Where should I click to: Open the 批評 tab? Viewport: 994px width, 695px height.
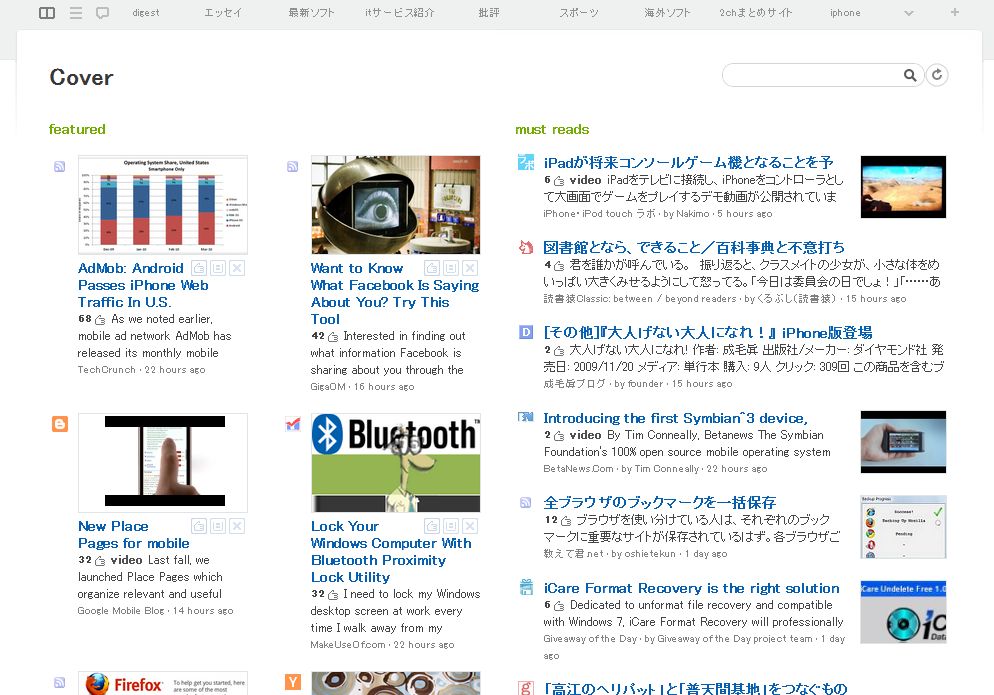[x=489, y=13]
